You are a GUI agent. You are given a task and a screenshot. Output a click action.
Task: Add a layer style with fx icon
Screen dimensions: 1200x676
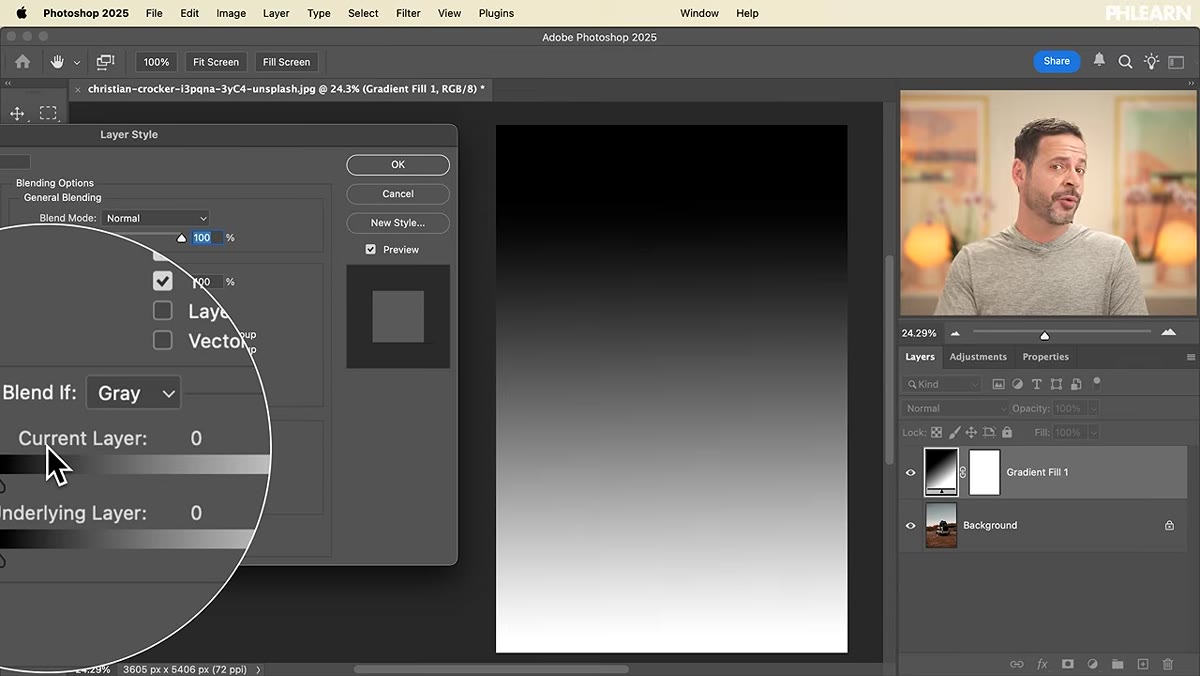(1042, 664)
